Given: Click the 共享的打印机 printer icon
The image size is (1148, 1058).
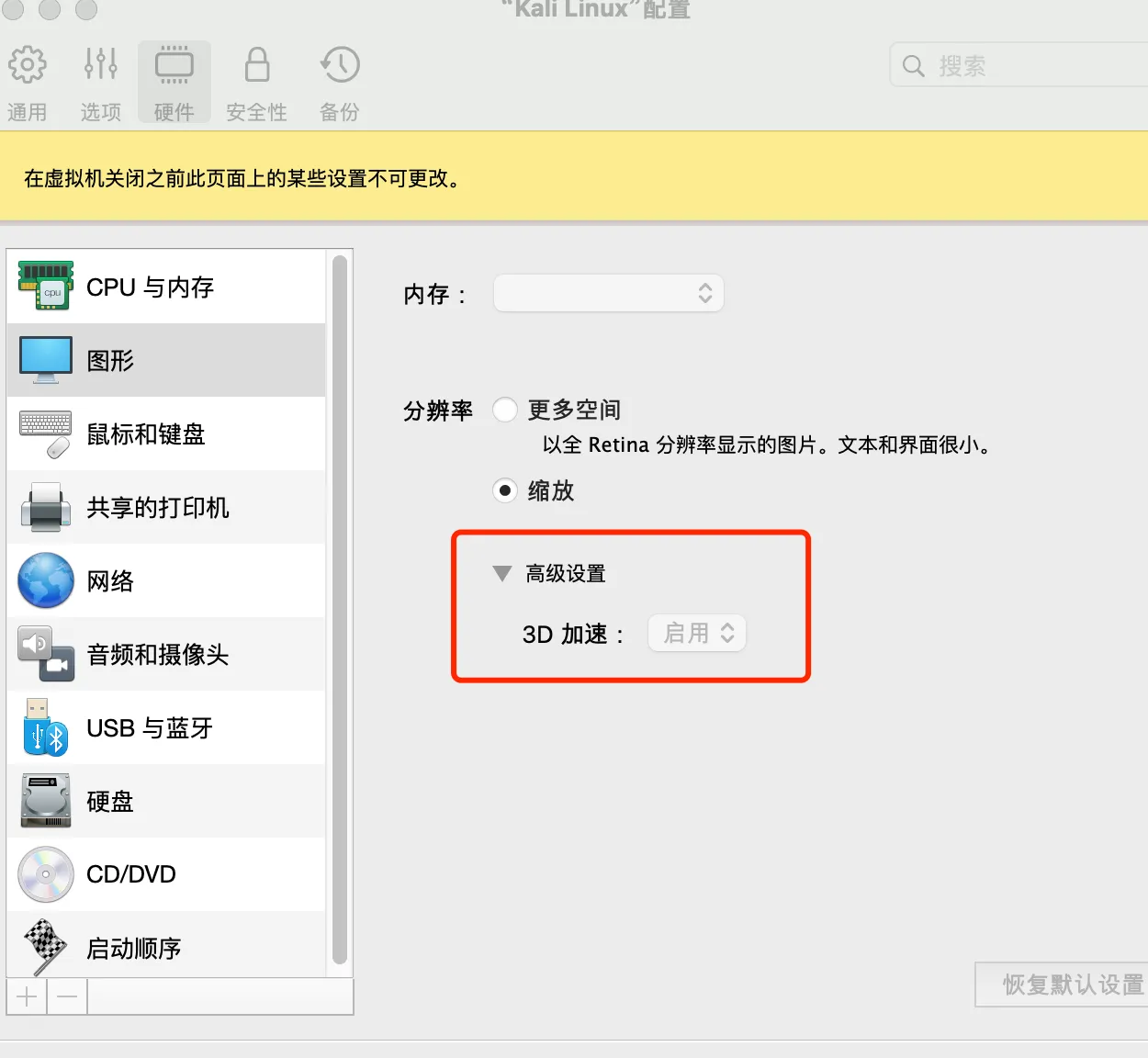Looking at the screenshot, I should coord(45,507).
